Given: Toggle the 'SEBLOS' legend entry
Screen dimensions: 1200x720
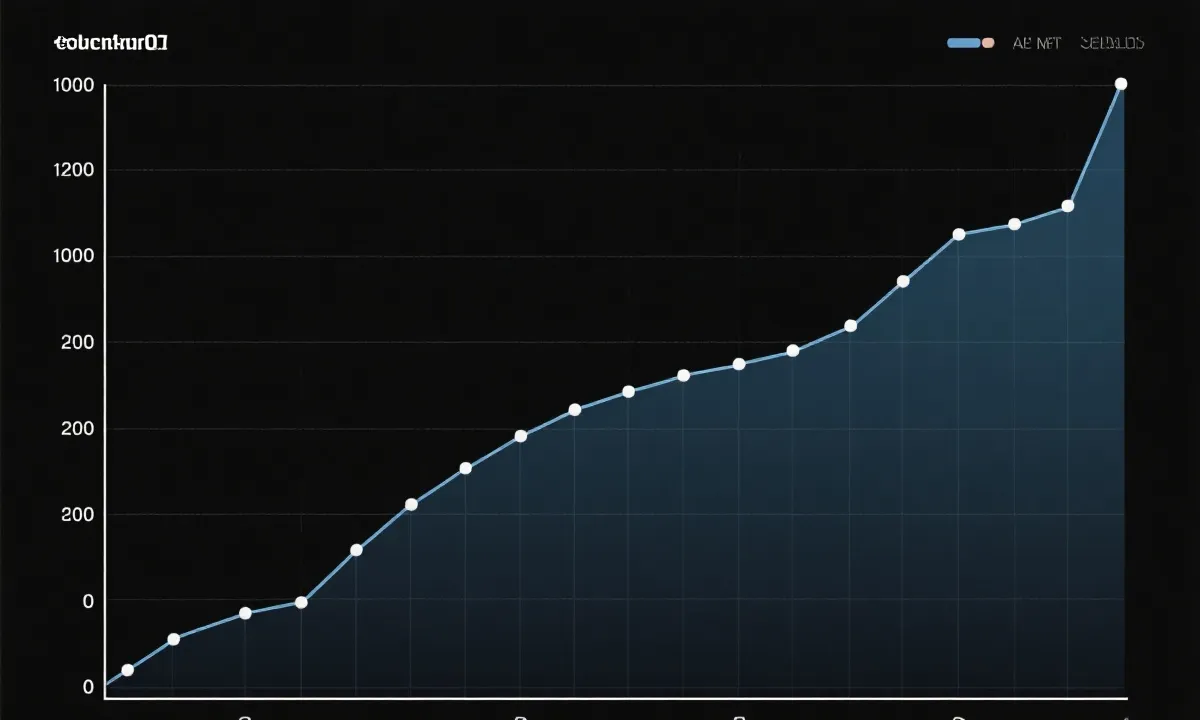Looking at the screenshot, I should 1111,43.
